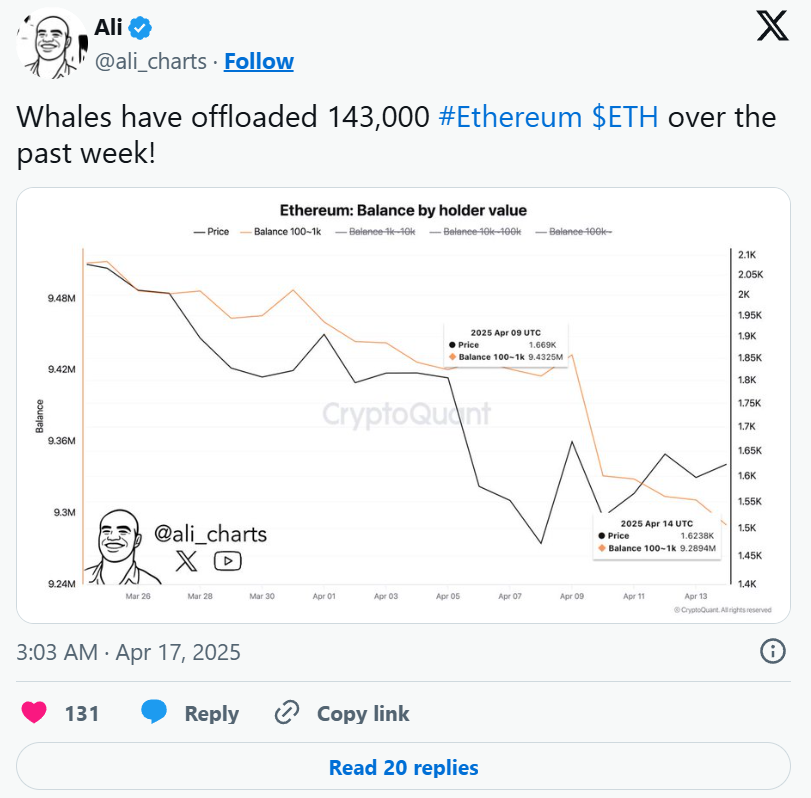Enable the Balance 1k~10k legend series
This screenshot has width=811, height=798.
point(376,232)
